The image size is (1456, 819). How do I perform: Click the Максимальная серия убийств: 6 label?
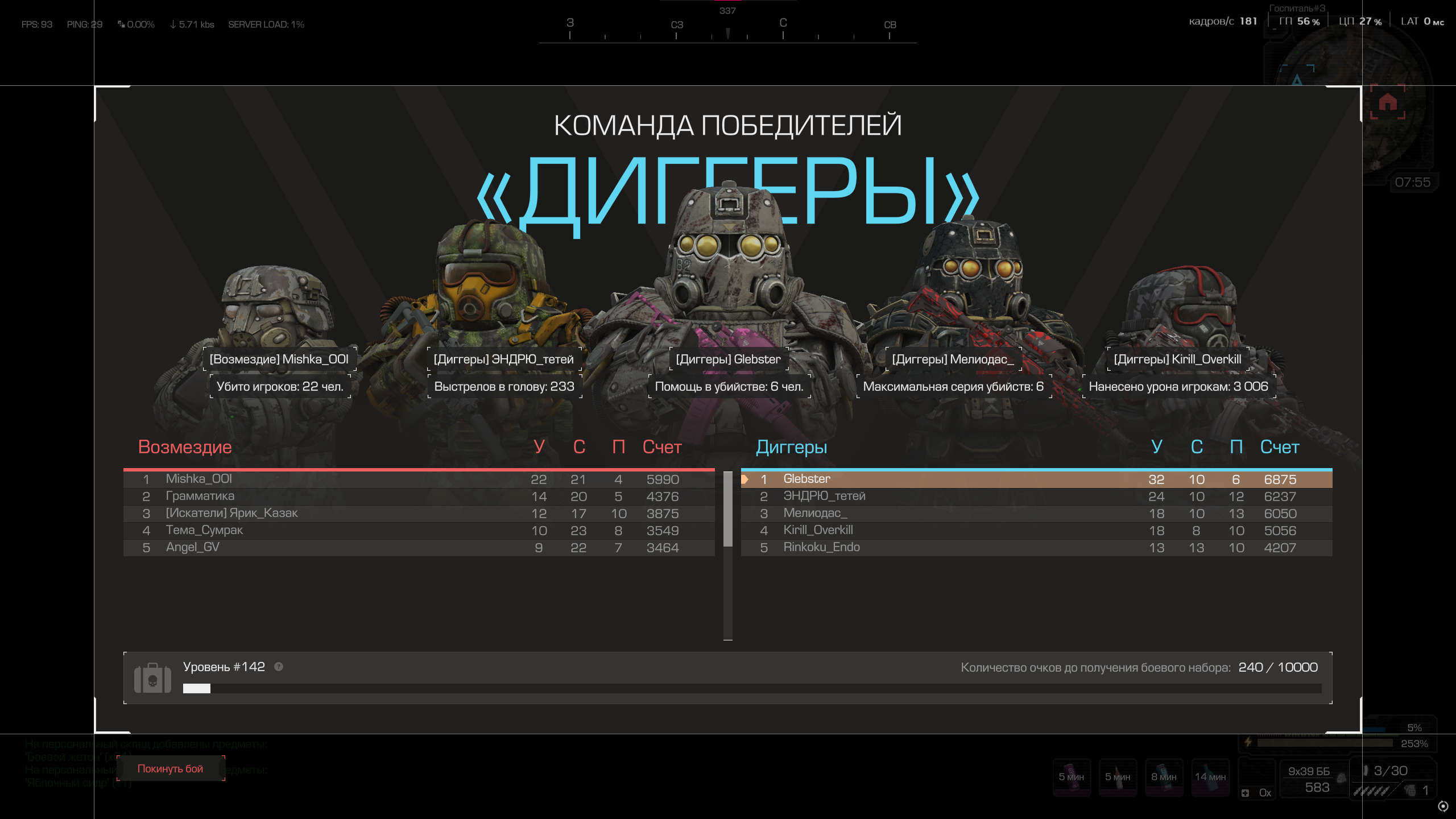tap(954, 386)
